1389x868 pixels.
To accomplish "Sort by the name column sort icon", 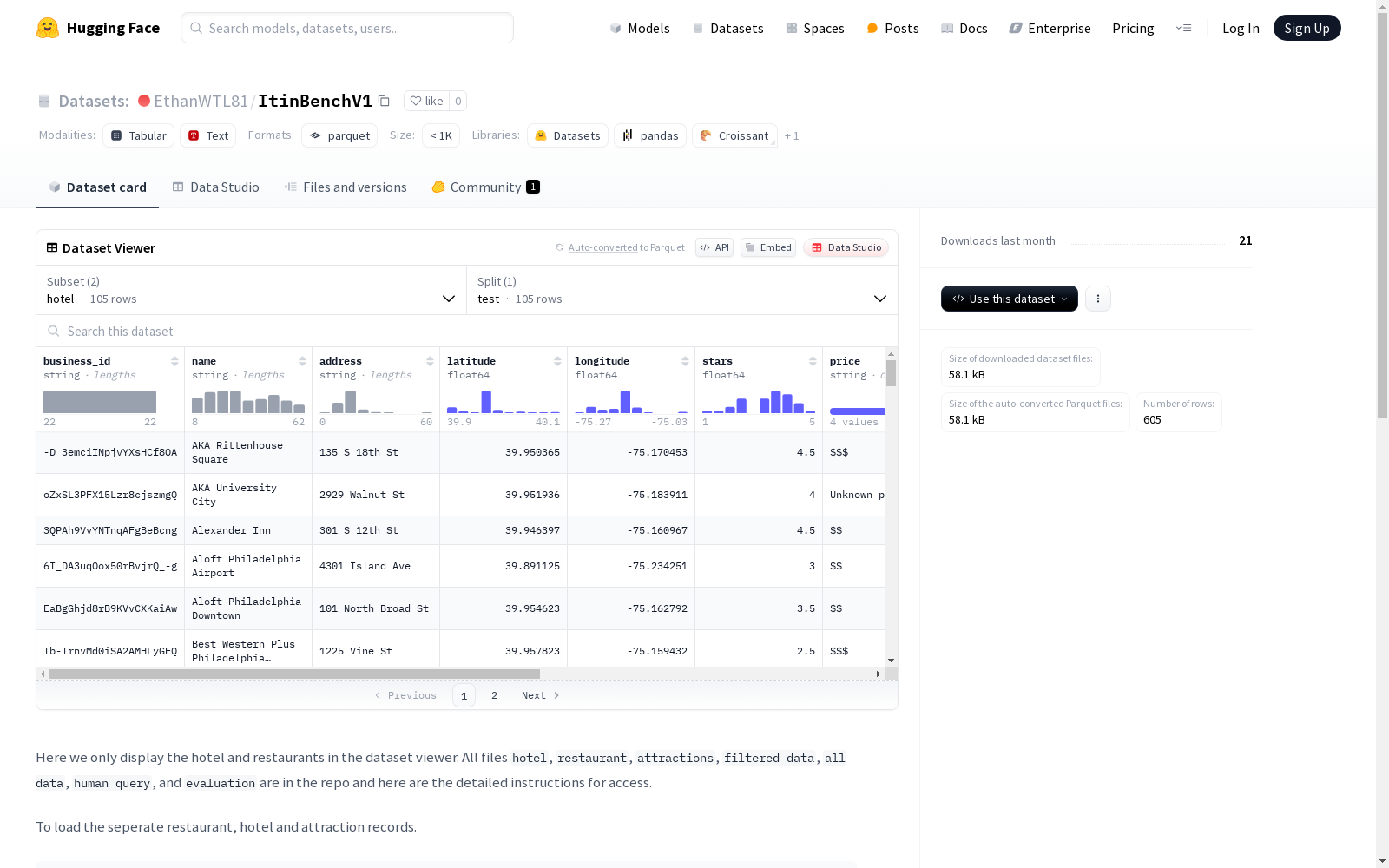I will (x=302, y=361).
